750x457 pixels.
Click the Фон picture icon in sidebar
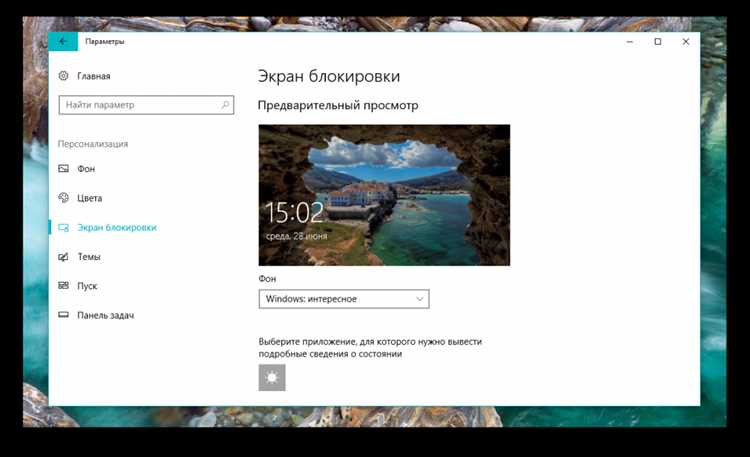64,168
